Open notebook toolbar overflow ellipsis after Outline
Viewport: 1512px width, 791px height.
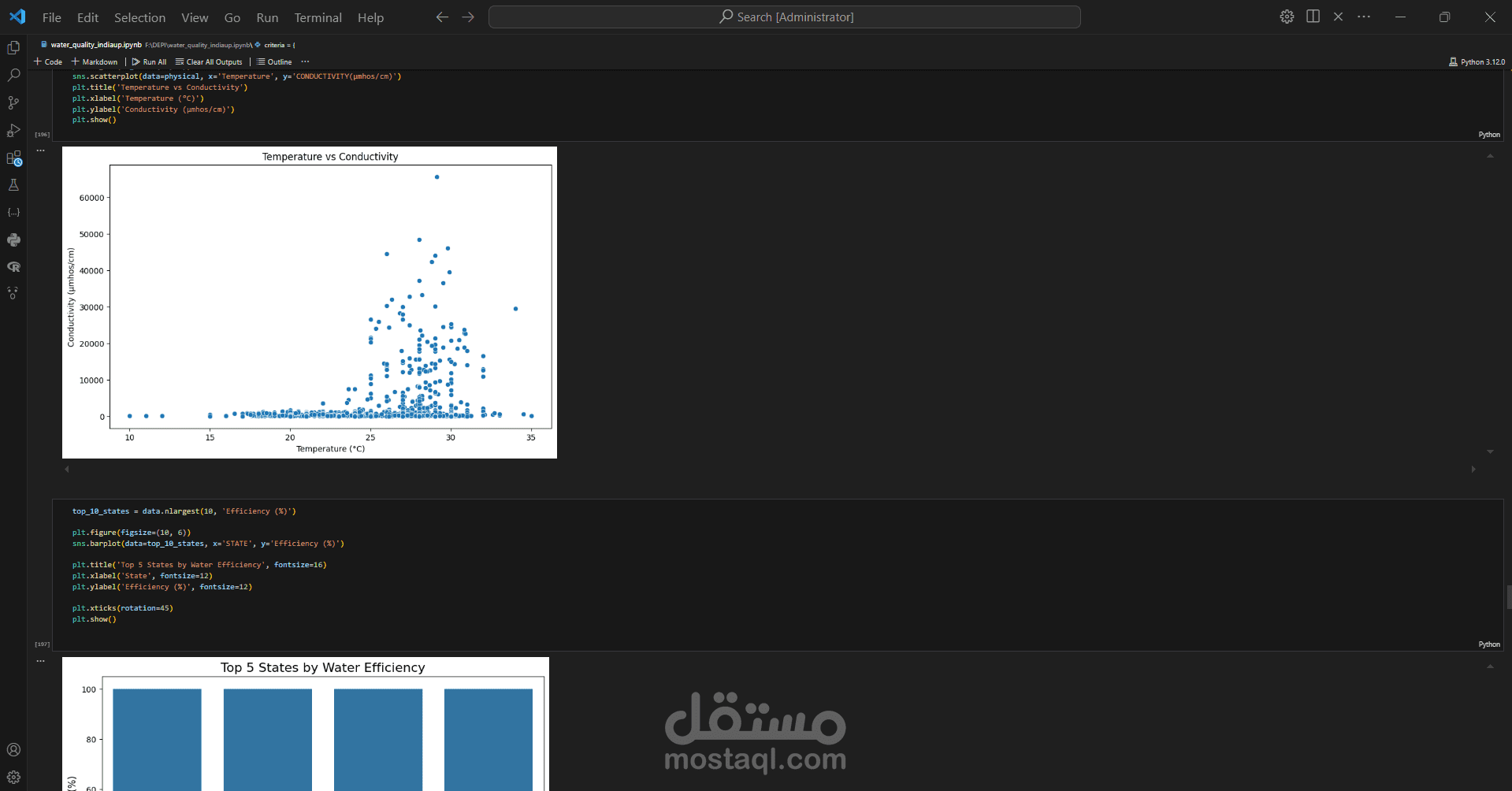pyautogui.click(x=305, y=61)
